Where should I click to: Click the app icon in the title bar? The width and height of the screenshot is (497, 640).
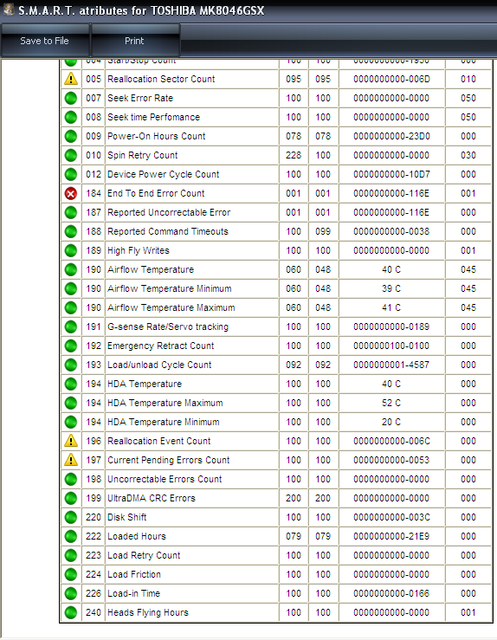pos(8,9)
